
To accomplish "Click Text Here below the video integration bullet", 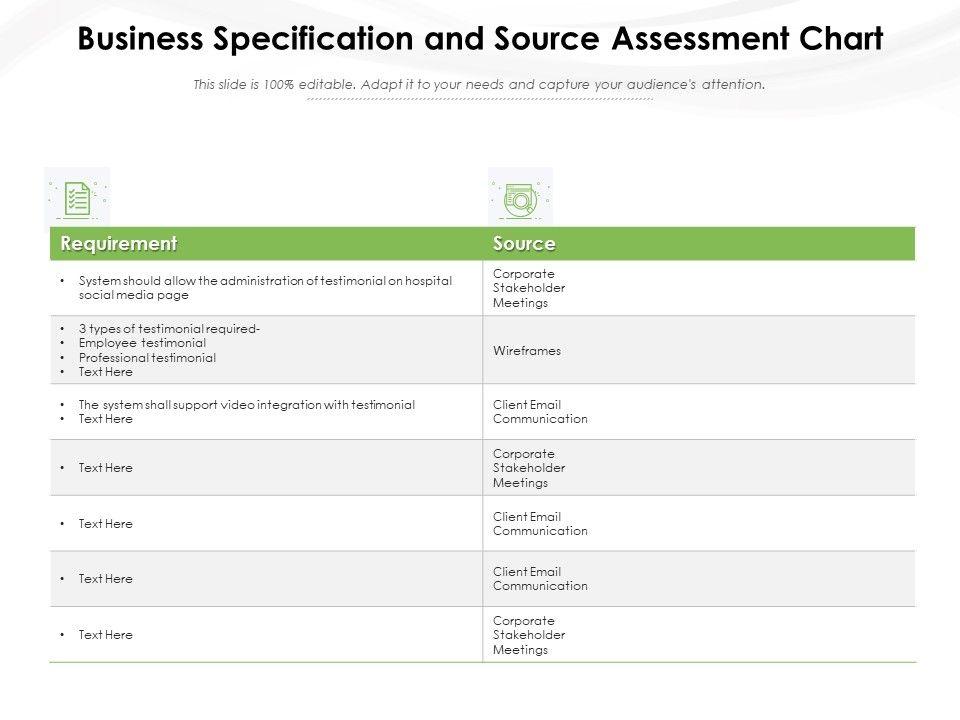I will 105,420.
